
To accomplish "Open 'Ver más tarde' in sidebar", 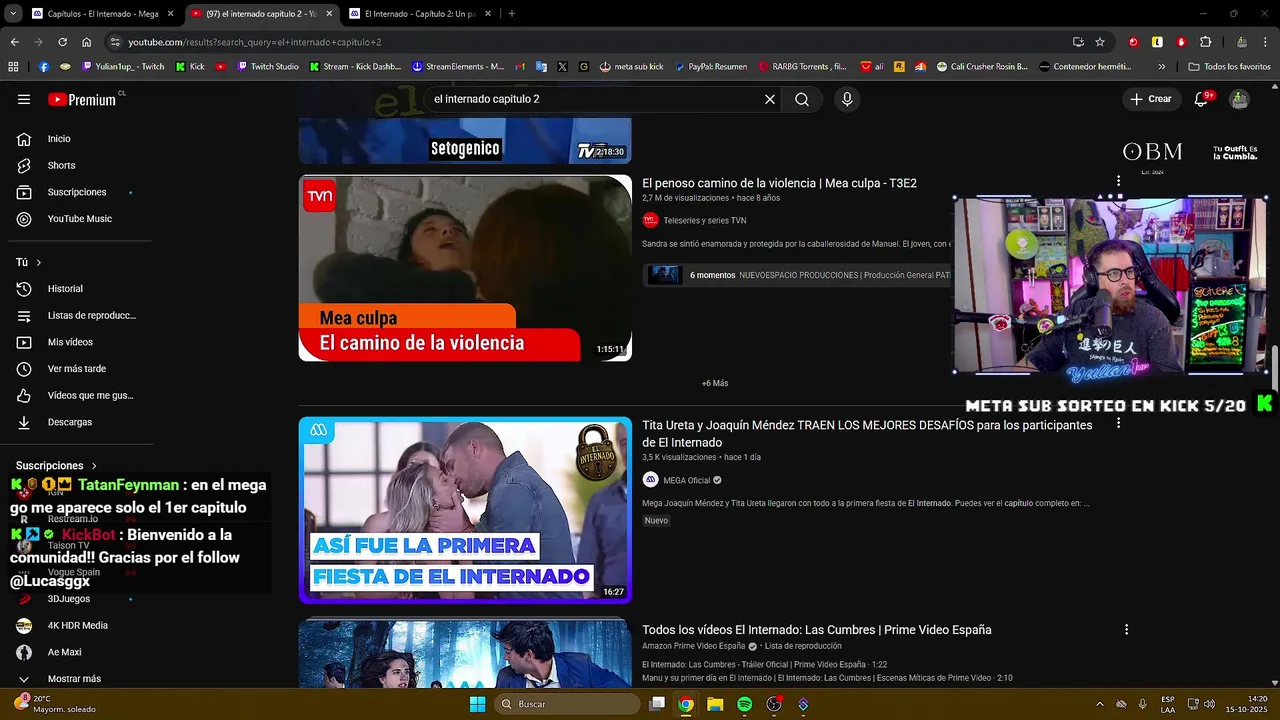I will (x=76, y=369).
